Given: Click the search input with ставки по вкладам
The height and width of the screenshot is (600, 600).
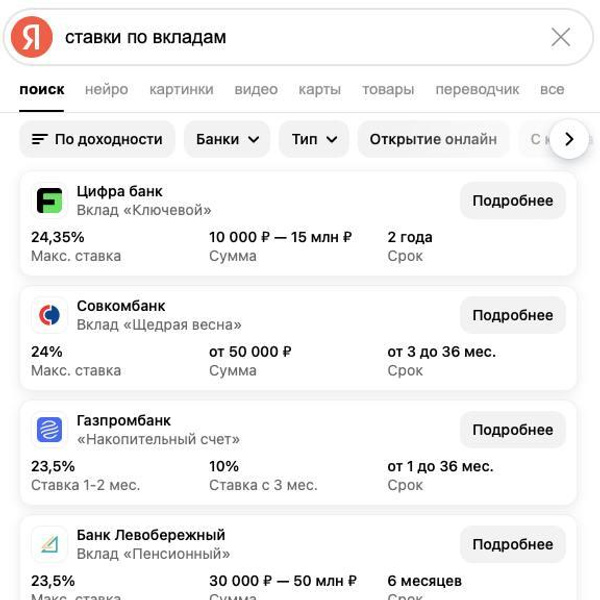Looking at the screenshot, I should [300, 37].
